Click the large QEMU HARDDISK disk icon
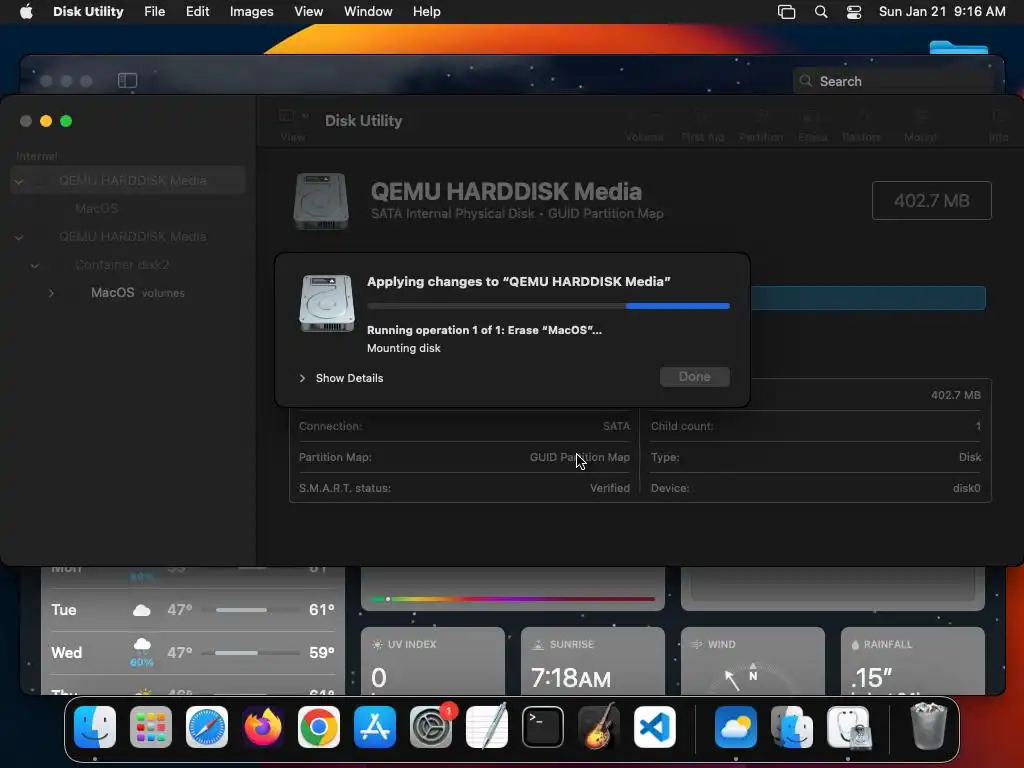 [321, 200]
